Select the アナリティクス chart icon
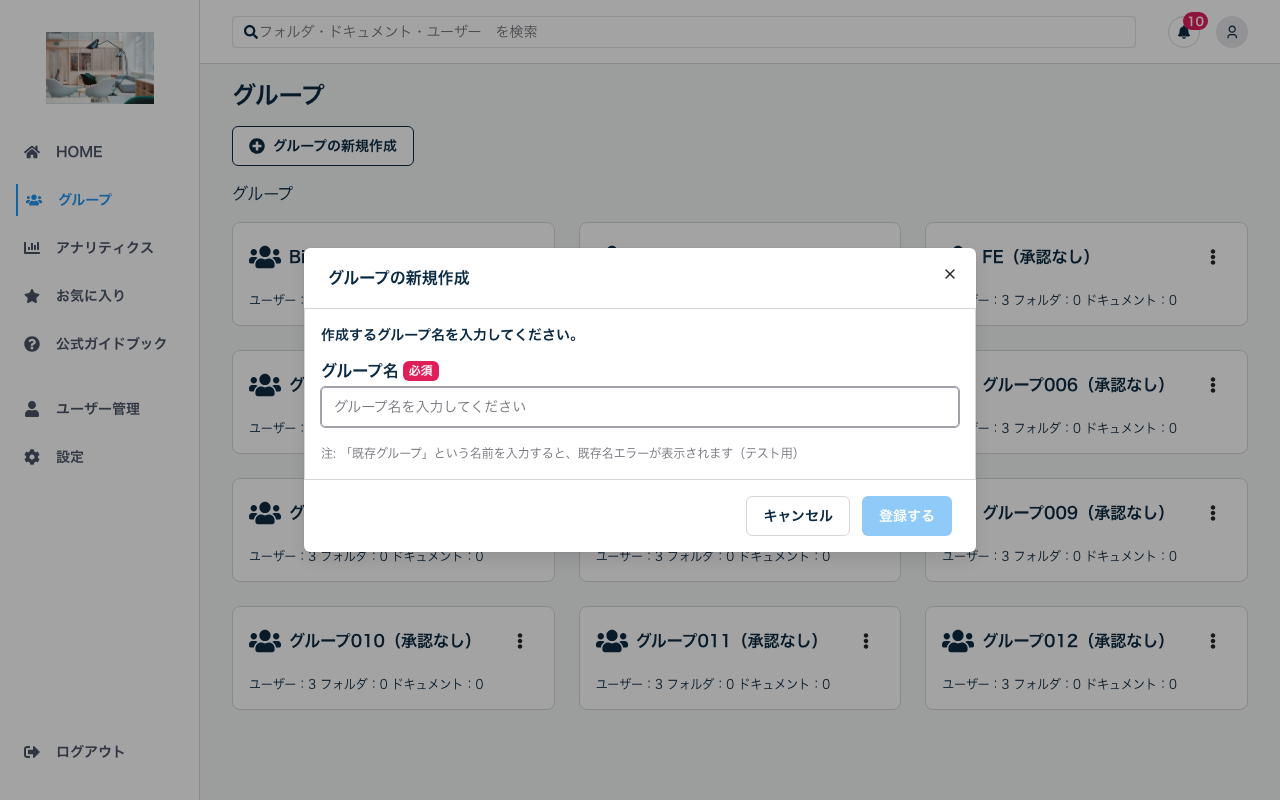1280x800 pixels. pos(32,247)
